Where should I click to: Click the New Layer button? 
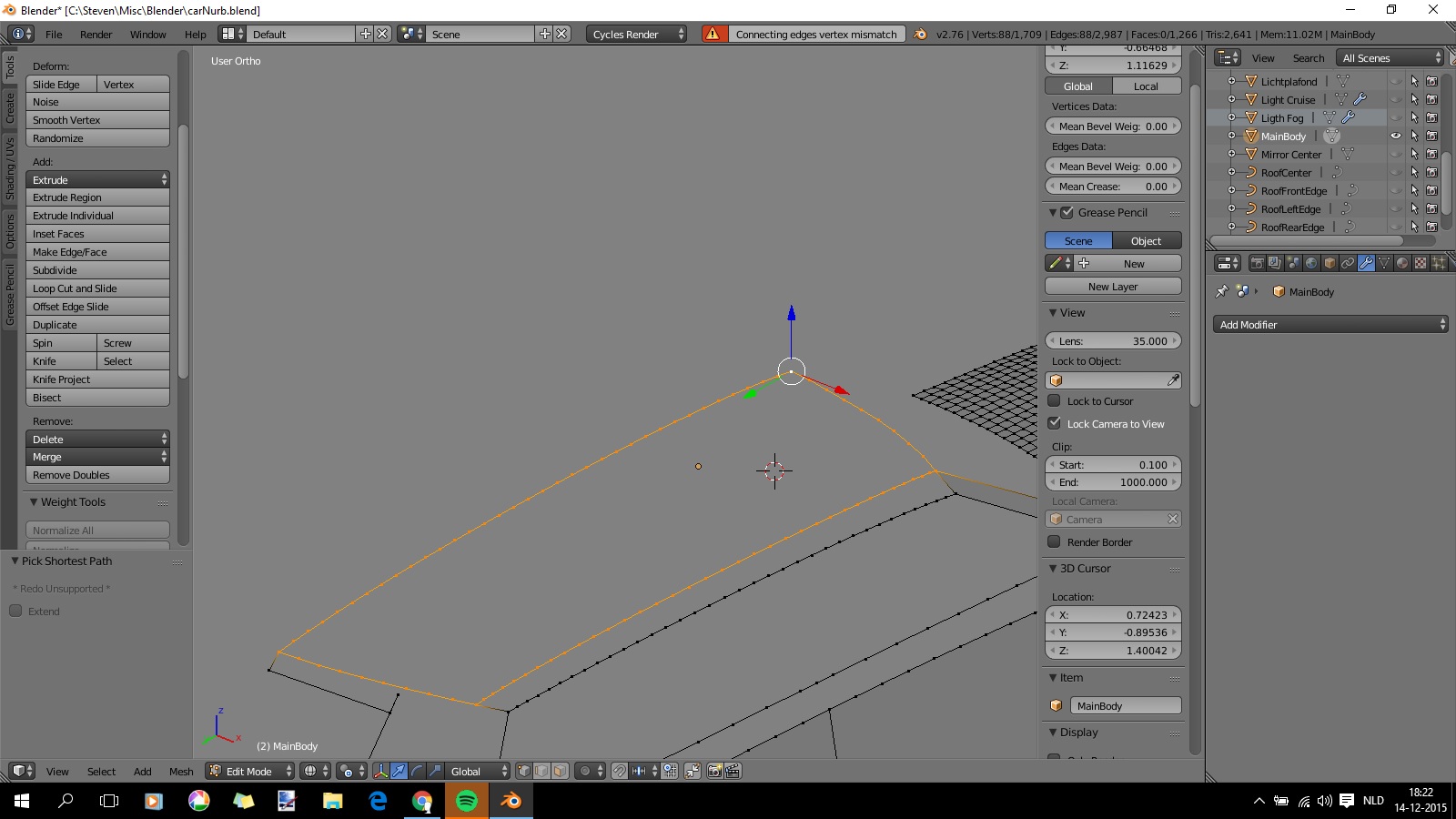(x=1112, y=286)
